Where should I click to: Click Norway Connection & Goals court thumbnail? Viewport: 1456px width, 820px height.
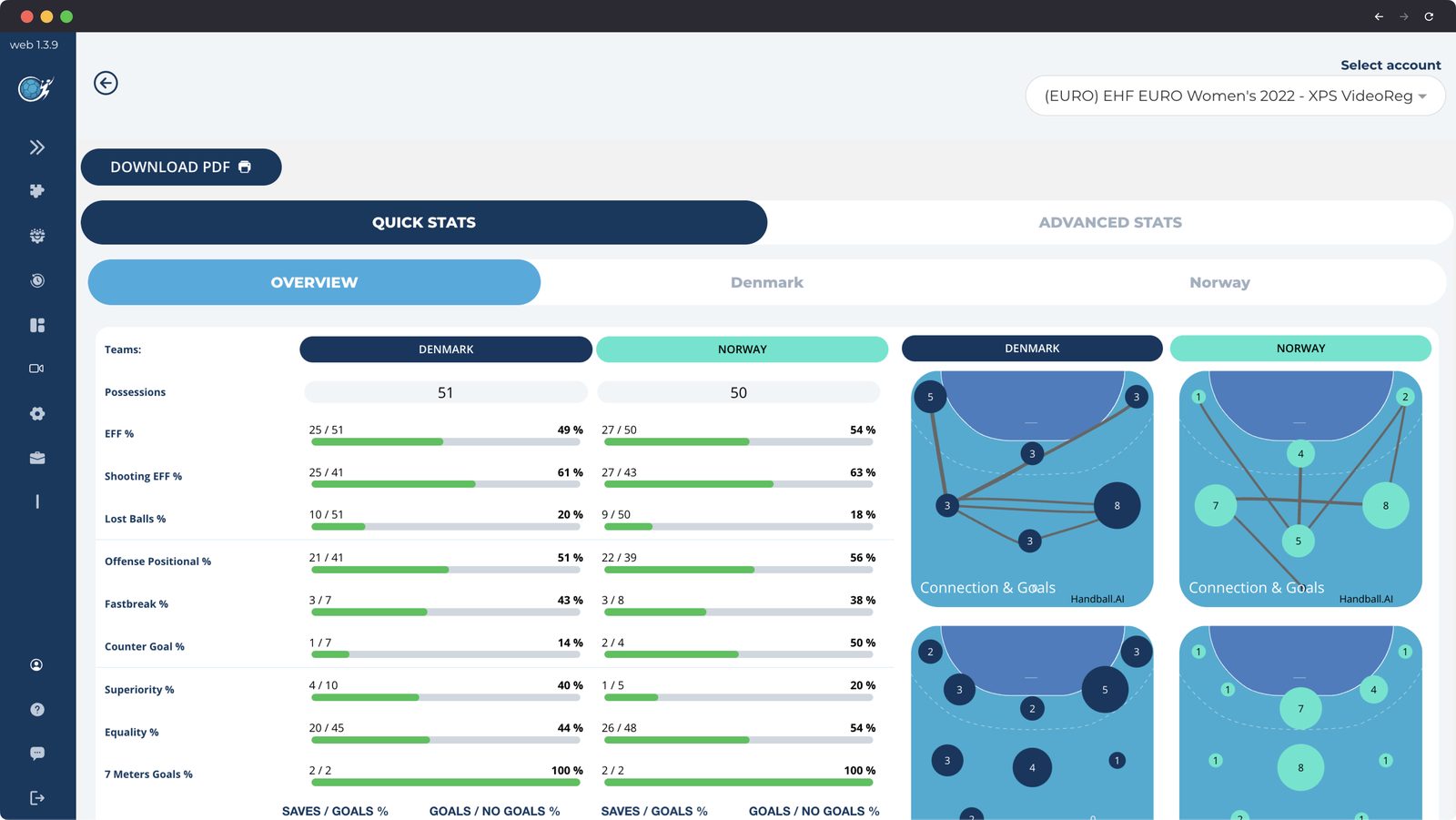pos(1300,489)
